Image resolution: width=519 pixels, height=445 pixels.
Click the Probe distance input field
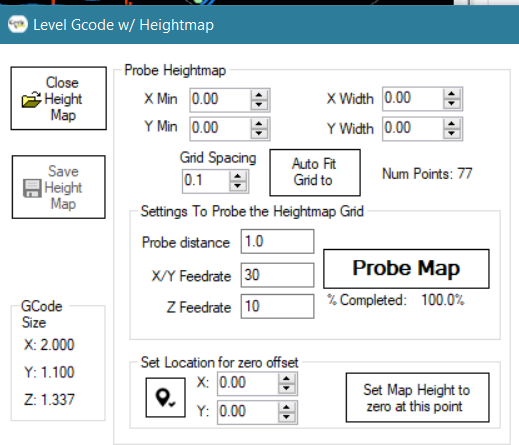(x=277, y=241)
